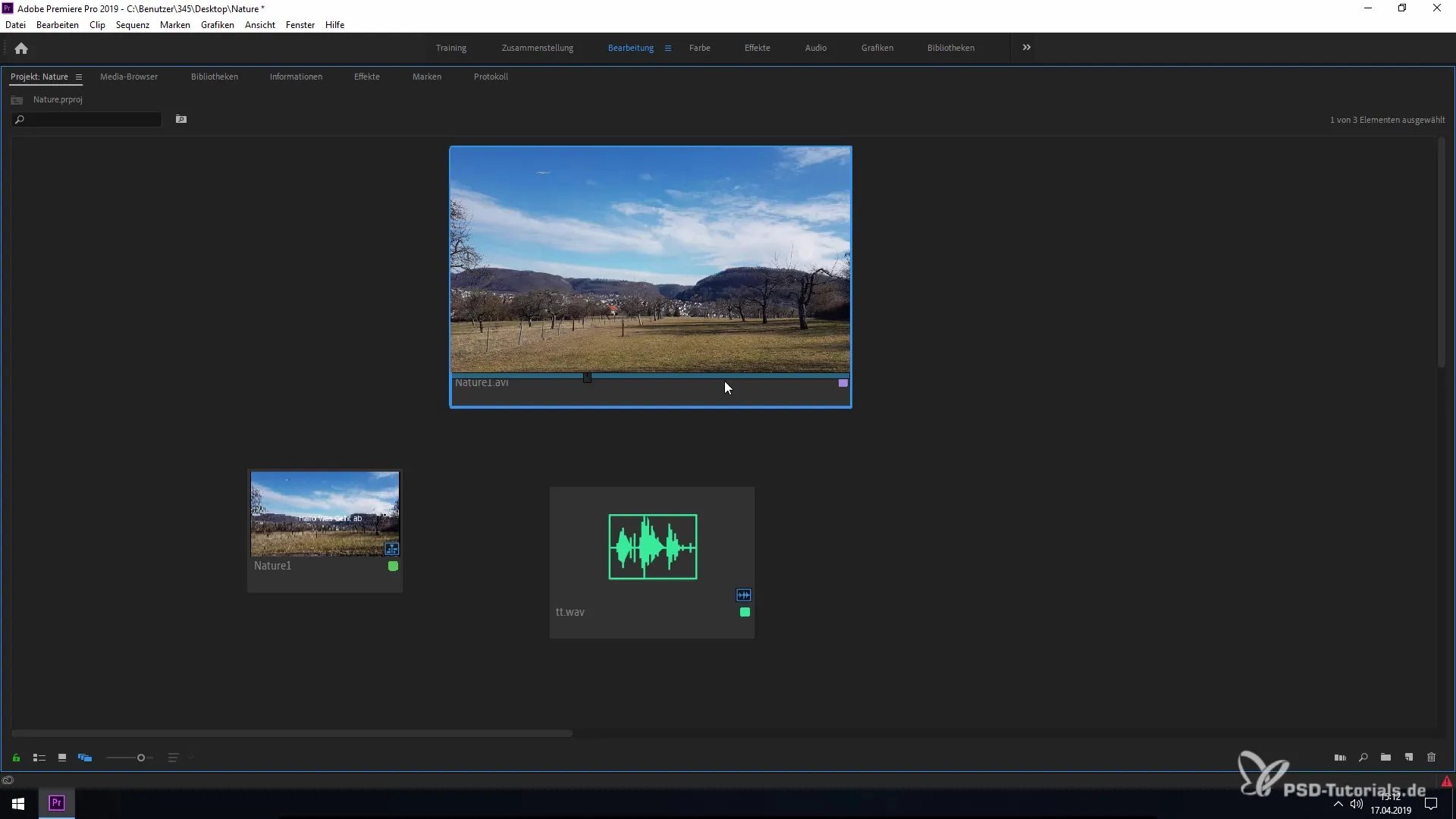This screenshot has height=819, width=1456.
Task: Select the Bearbeitung workspace
Action: click(x=631, y=48)
